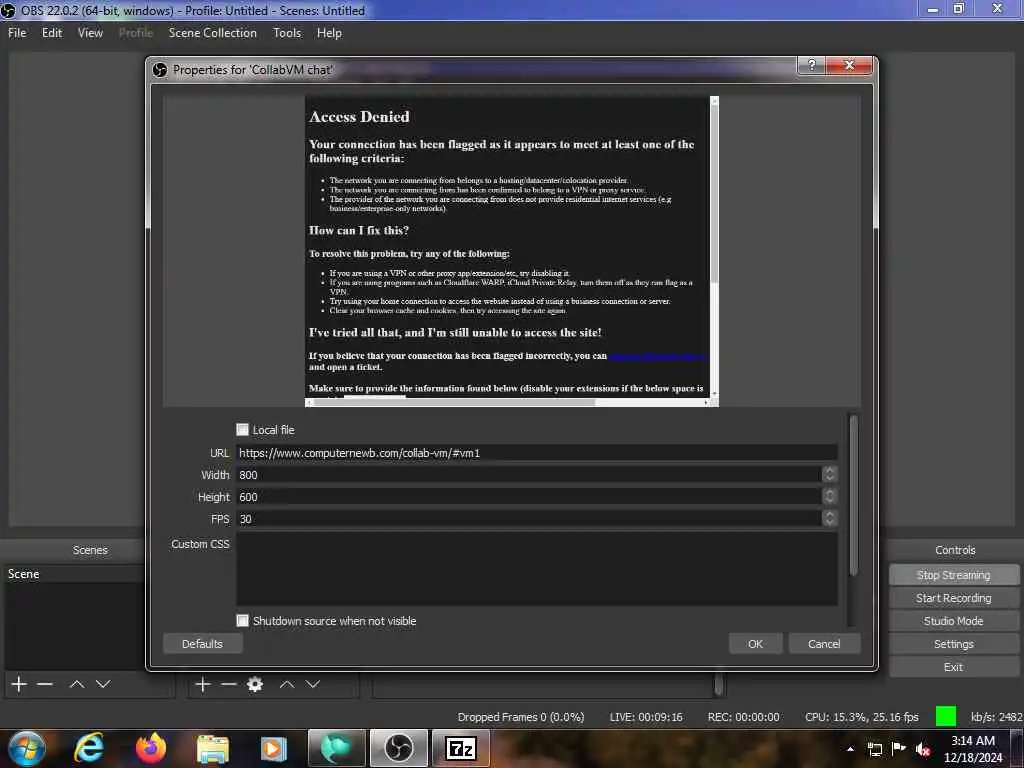Close the Properties dialog with the red X
Image resolution: width=1024 pixels, height=768 pixels.
click(x=849, y=65)
